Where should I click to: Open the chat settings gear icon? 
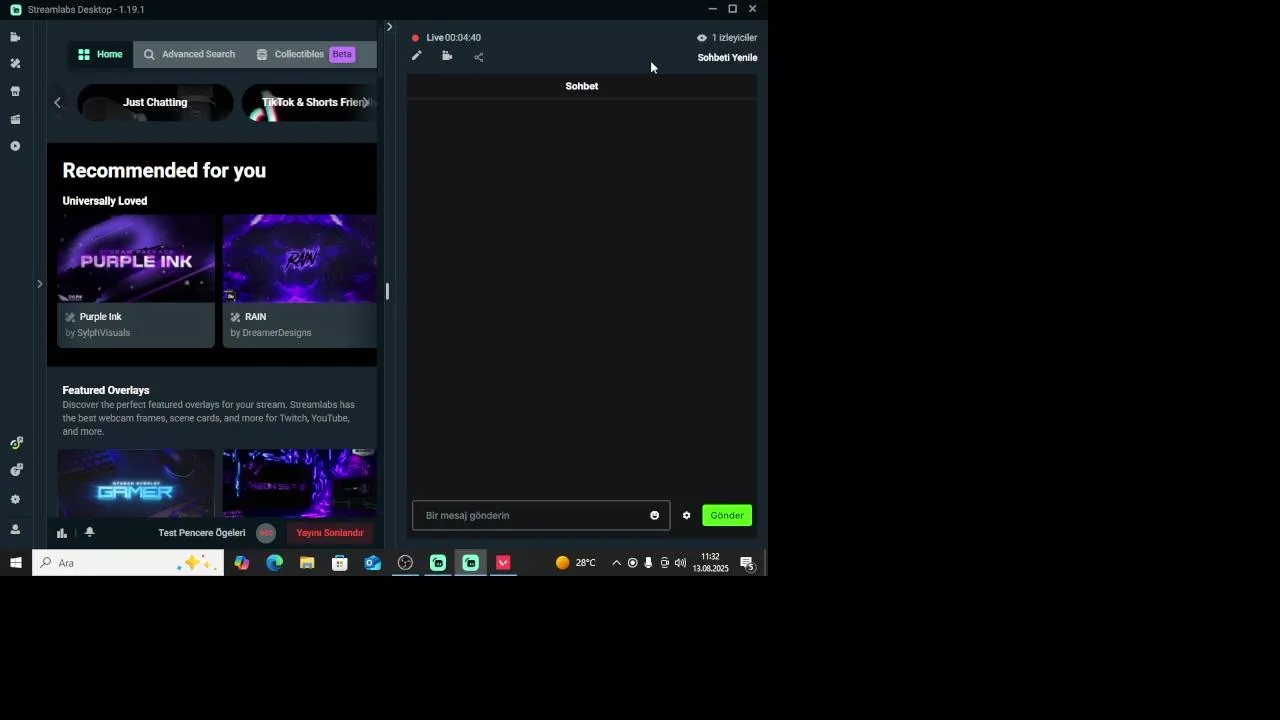[687, 516]
